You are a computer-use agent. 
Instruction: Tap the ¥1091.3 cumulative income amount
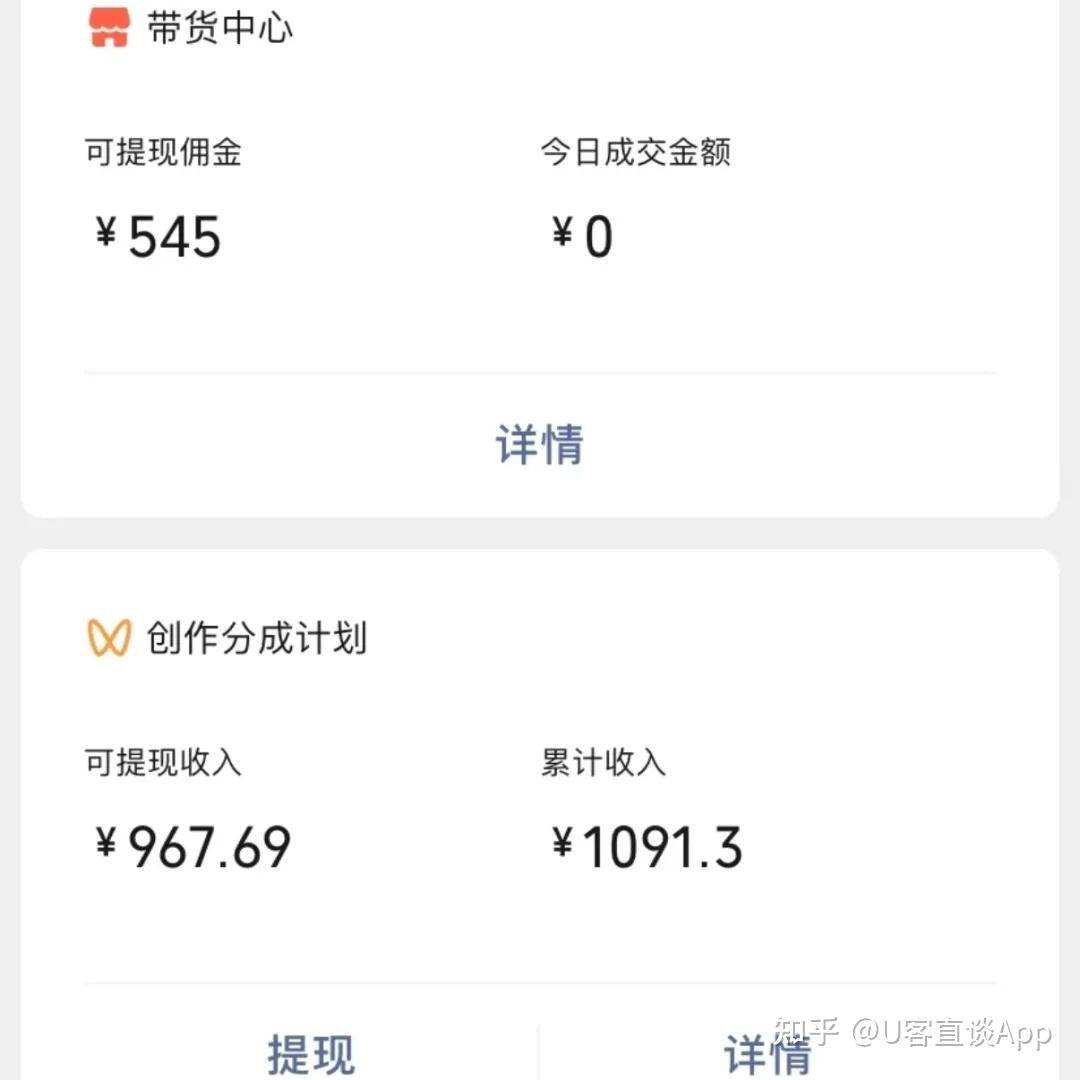tap(647, 848)
